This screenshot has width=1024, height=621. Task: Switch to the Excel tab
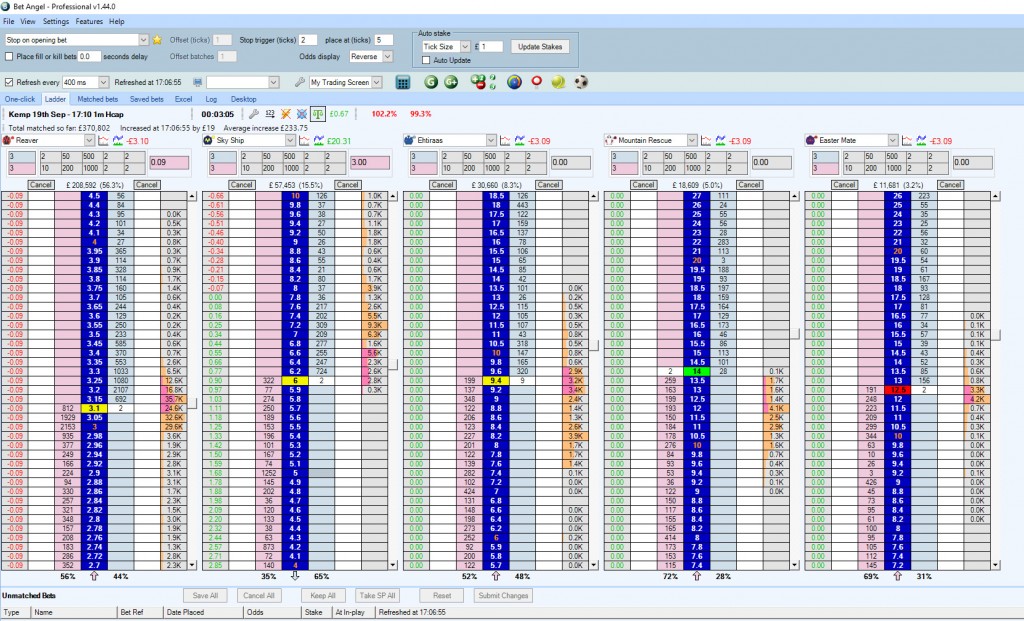coord(184,99)
